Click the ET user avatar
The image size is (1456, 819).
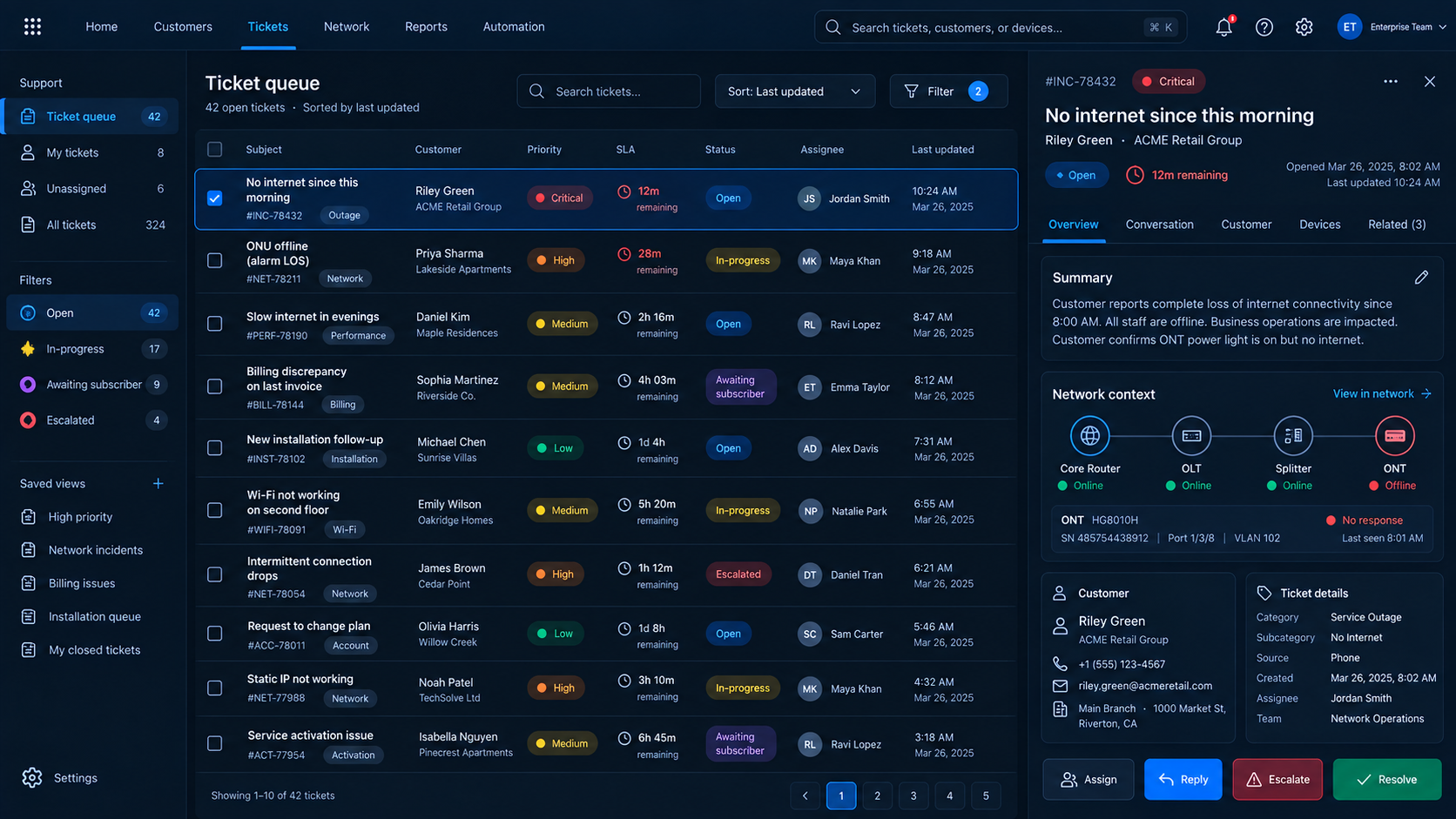1349,27
